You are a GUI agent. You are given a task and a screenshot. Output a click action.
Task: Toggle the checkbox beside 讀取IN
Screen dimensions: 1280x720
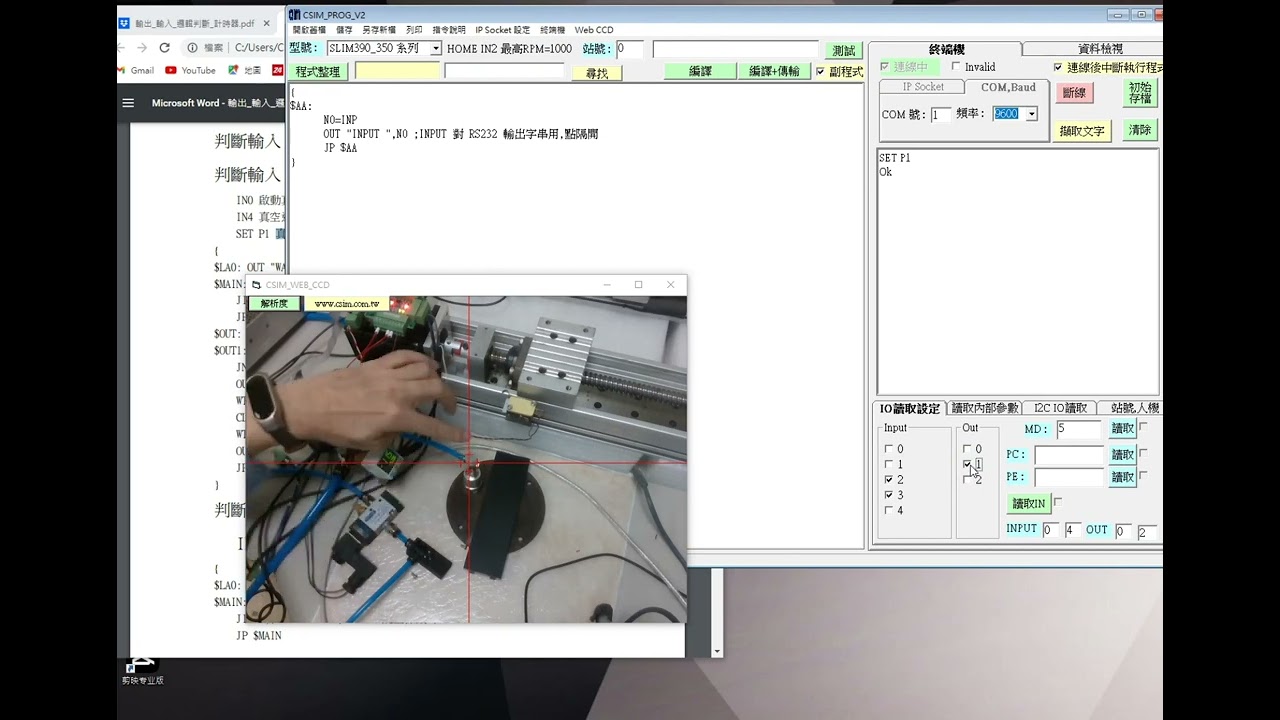[x=1058, y=502]
